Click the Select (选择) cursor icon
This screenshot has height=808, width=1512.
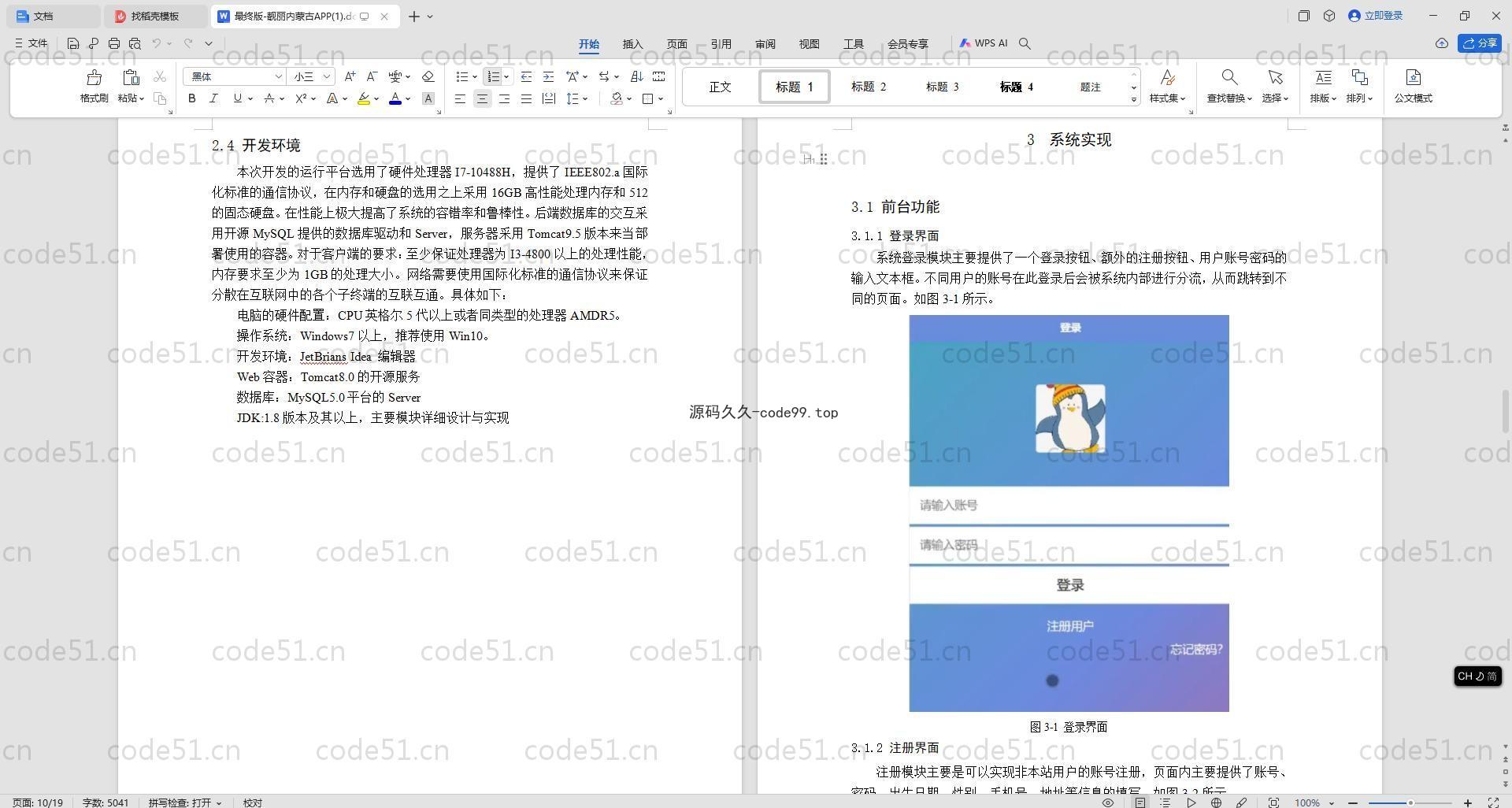pos(1275,77)
